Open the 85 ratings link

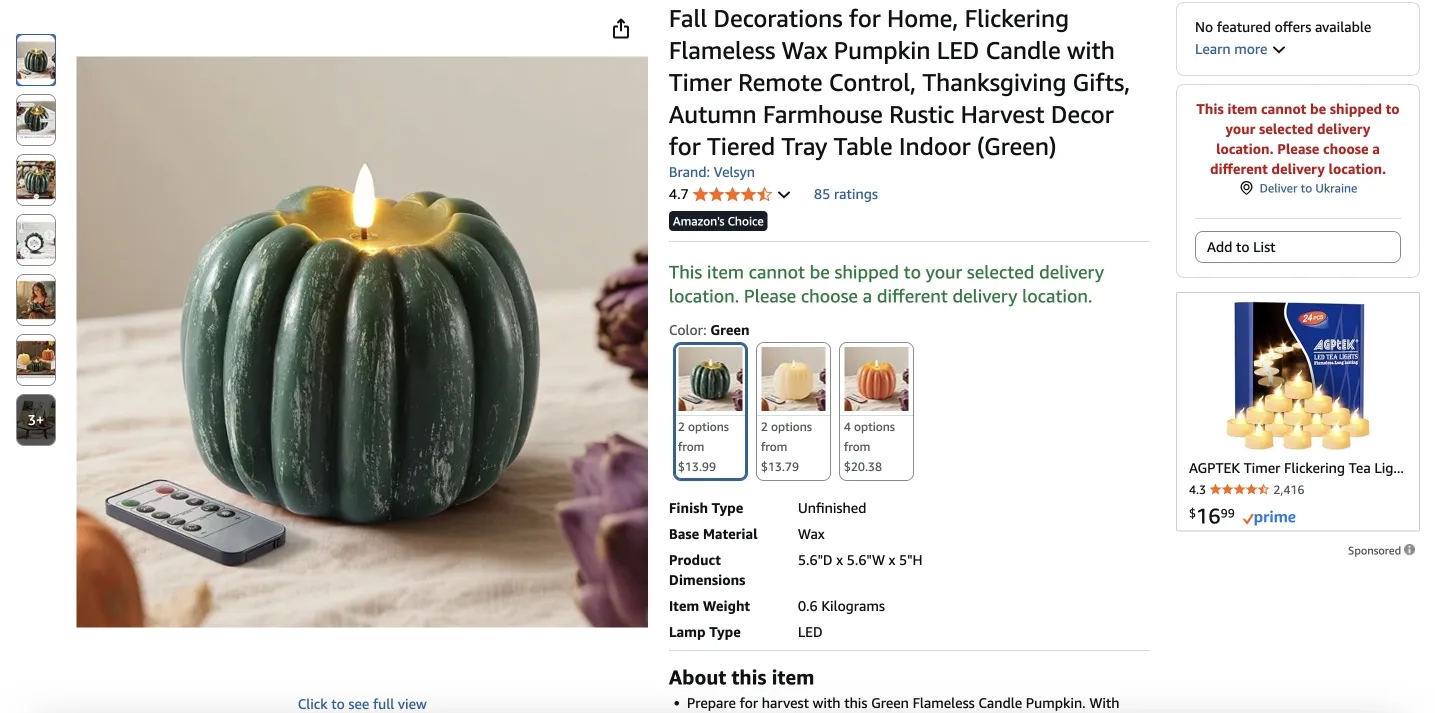[845, 195]
